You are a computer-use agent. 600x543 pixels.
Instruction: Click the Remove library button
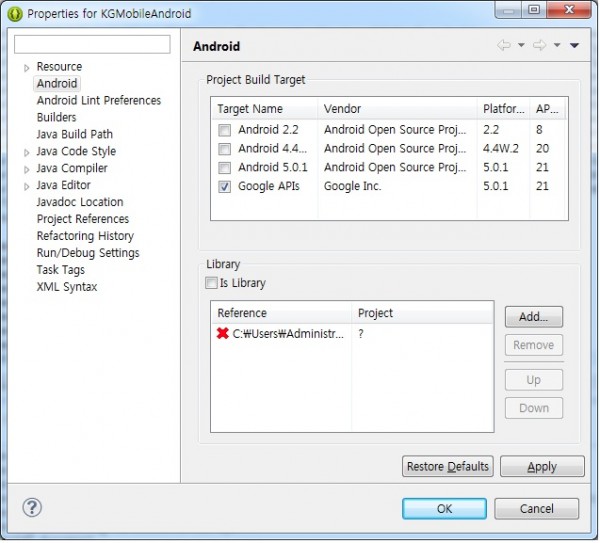pos(533,345)
